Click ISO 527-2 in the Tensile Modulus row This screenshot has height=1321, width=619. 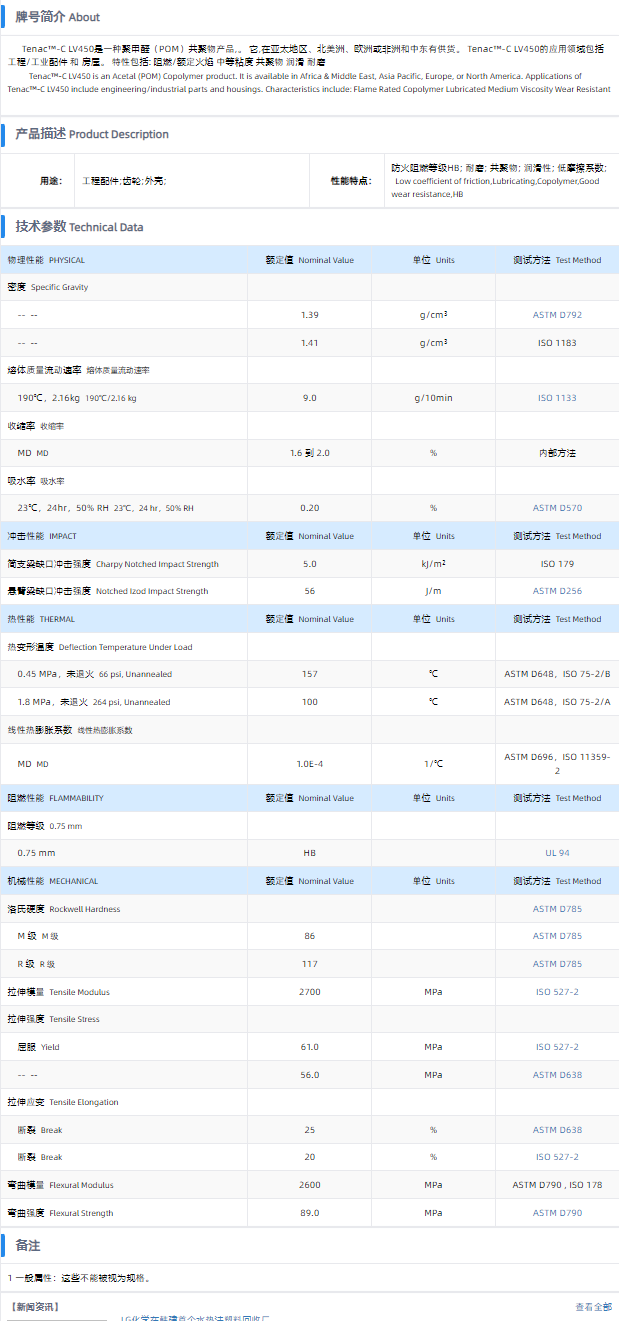pyautogui.click(x=557, y=992)
